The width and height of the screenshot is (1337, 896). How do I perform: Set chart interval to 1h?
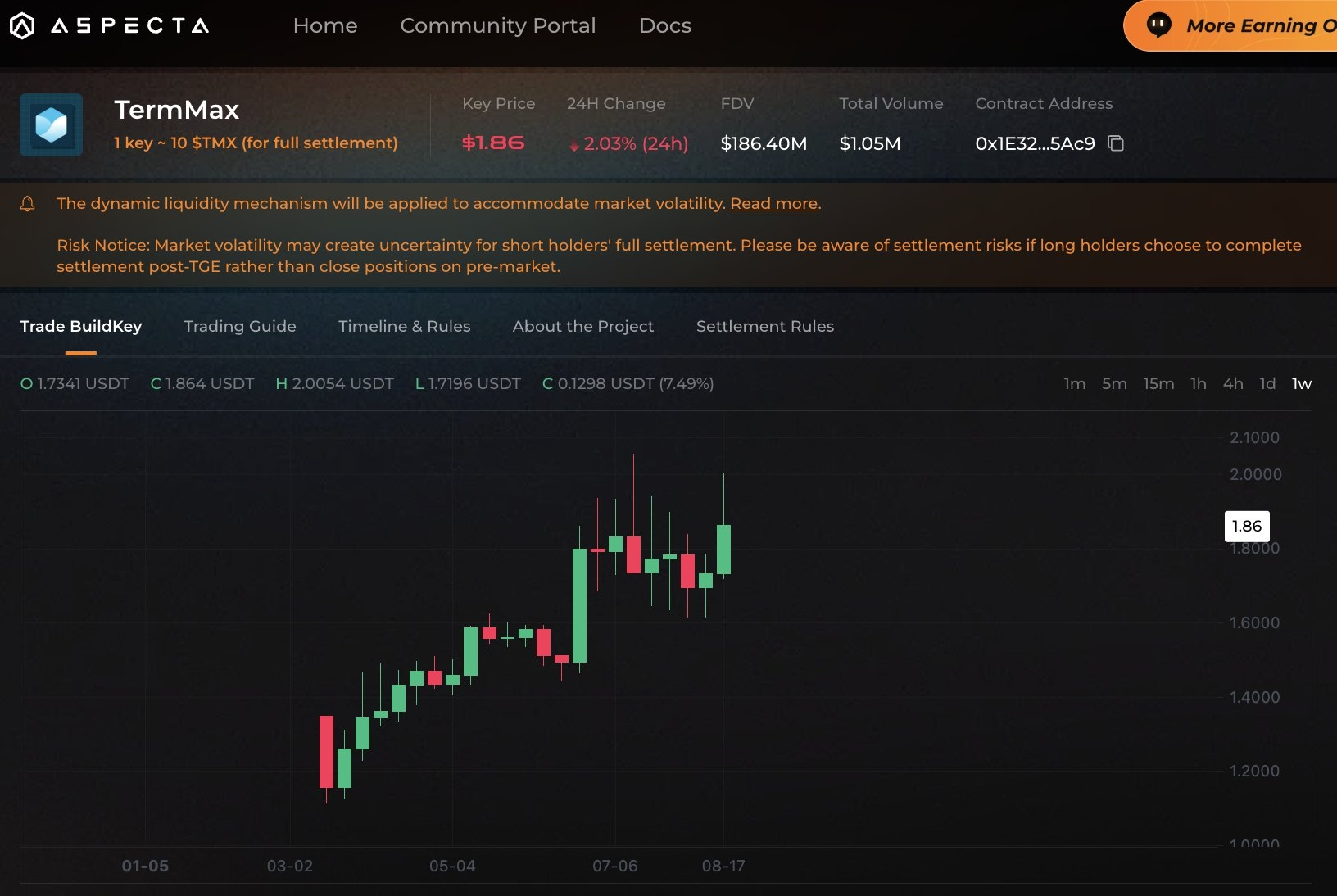1199,383
